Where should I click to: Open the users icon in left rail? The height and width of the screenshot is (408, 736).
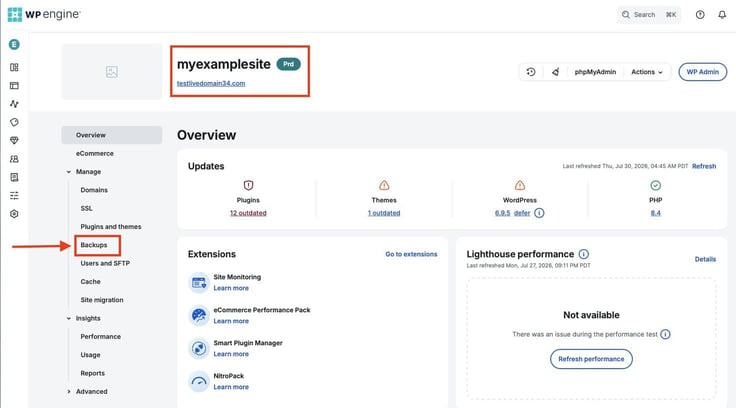pyautogui.click(x=14, y=159)
